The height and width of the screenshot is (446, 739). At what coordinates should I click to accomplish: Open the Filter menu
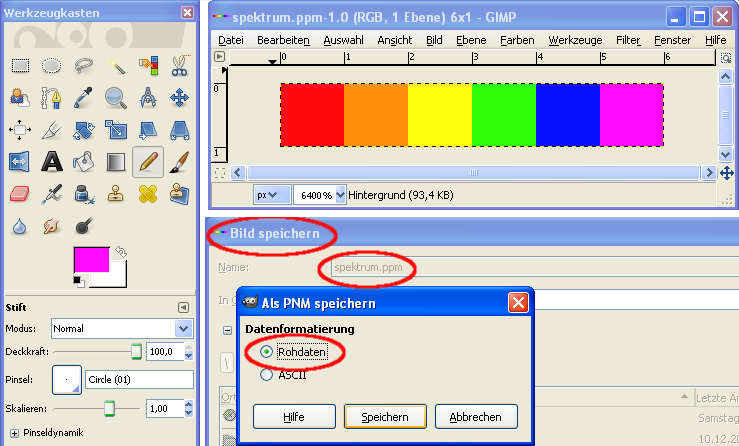628,40
